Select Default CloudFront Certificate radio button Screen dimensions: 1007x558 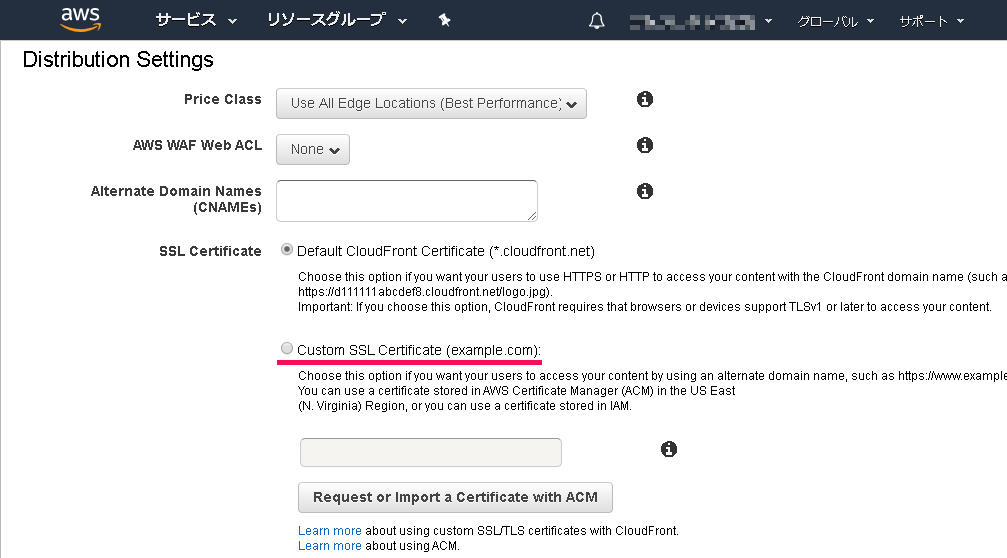(x=287, y=250)
